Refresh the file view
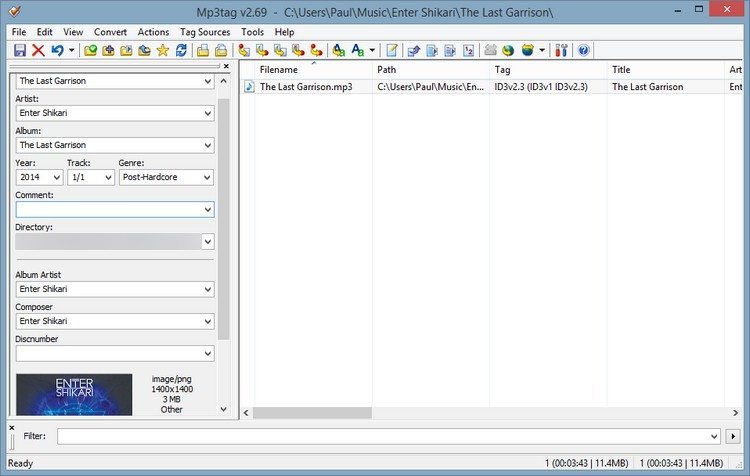Viewport: 750px width, 476px height. (x=181, y=50)
